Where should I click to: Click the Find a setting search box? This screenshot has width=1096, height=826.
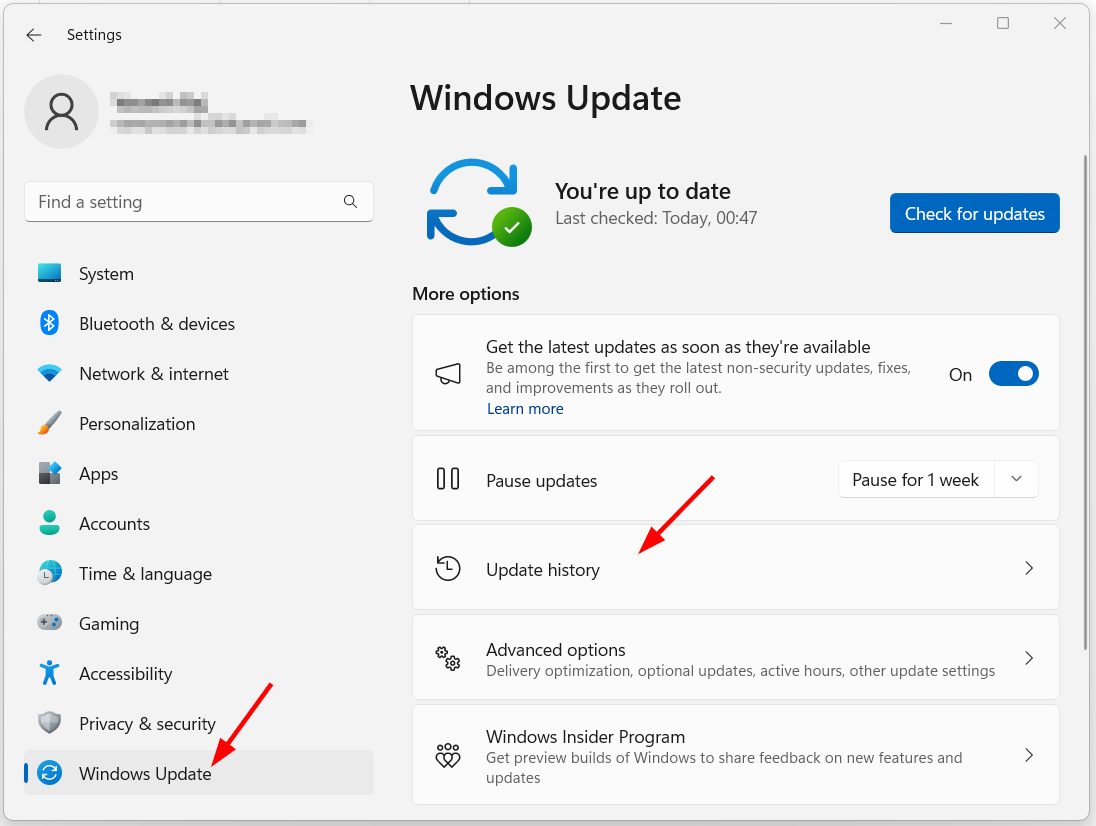pyautogui.click(x=199, y=202)
